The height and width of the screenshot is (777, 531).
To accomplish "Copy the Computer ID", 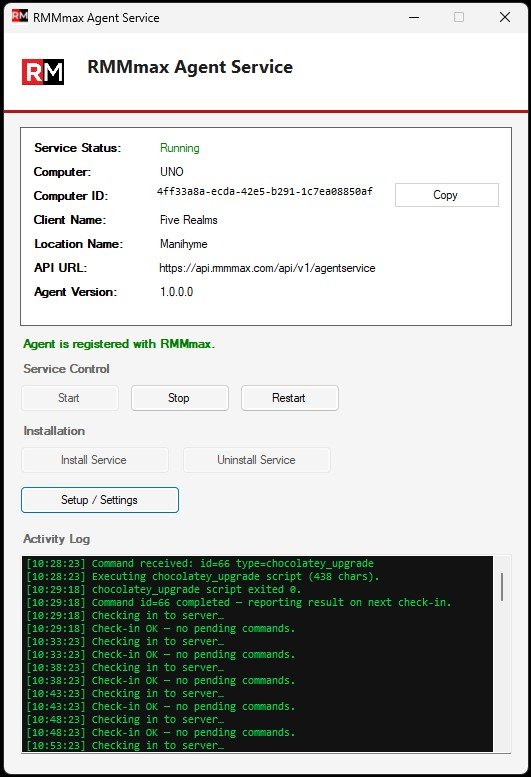I will (x=446, y=195).
